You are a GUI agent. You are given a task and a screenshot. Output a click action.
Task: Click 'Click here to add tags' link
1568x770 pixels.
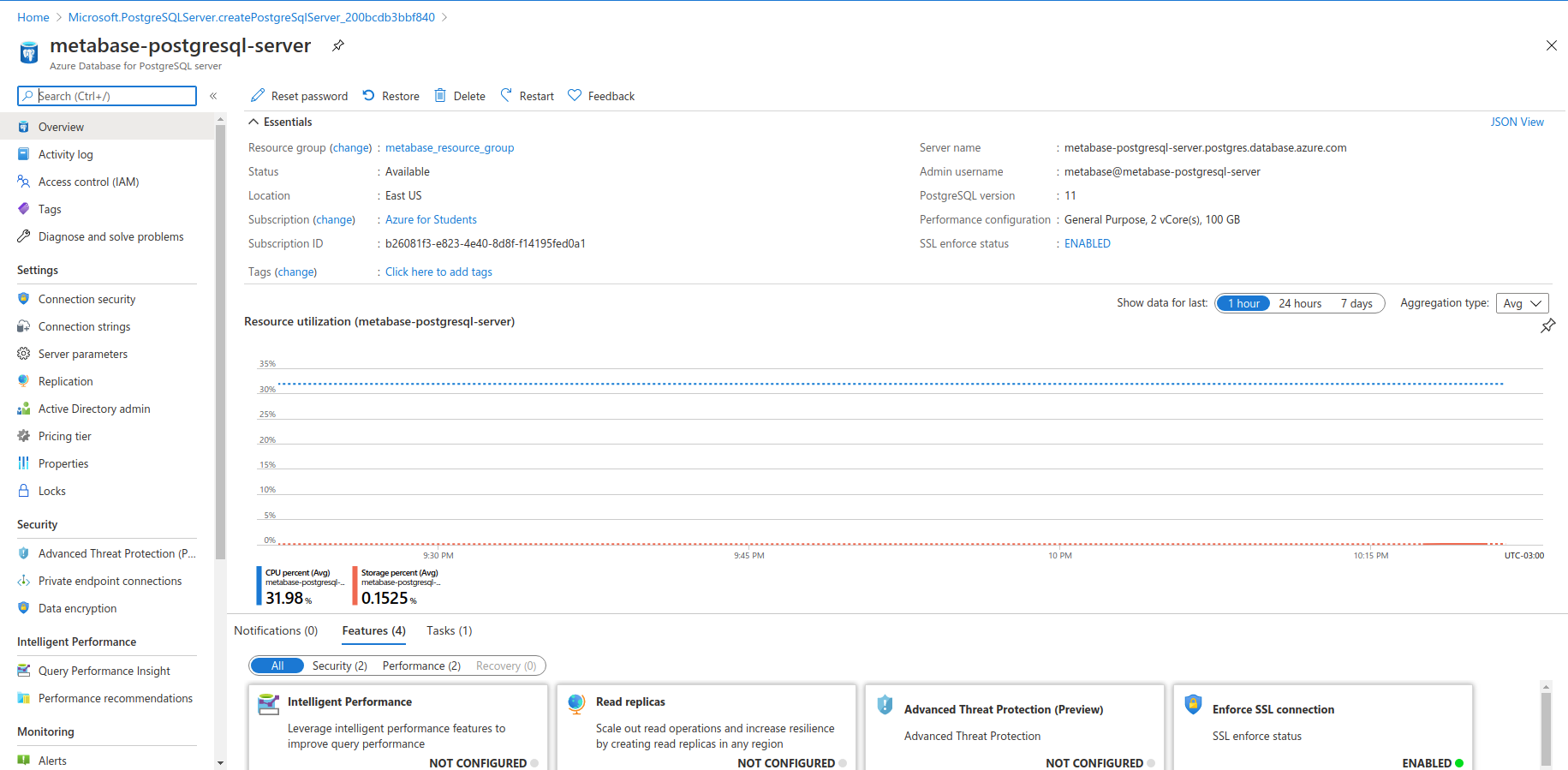[438, 272]
